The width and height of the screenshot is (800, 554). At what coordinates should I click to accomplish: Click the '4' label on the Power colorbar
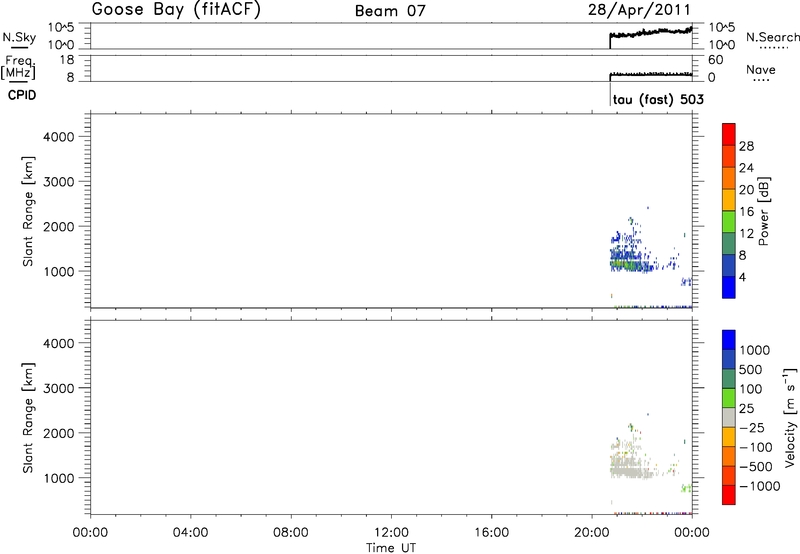pyautogui.click(x=742, y=277)
